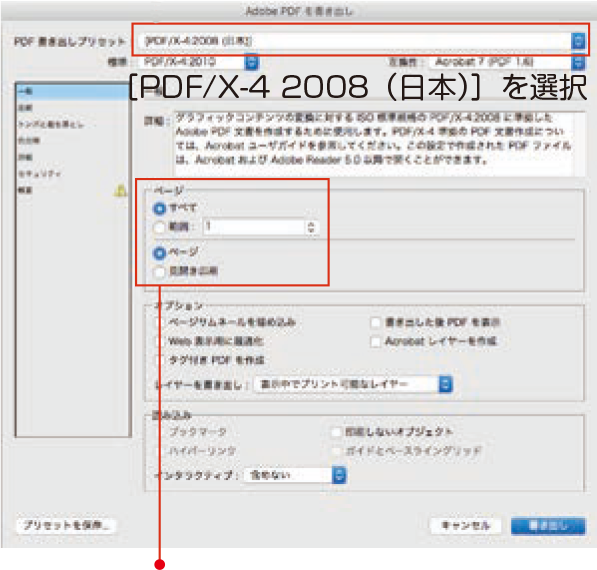Viewport: 597px width, 570px height.
Task: Choose the ページ export radio button
Action: [159, 253]
